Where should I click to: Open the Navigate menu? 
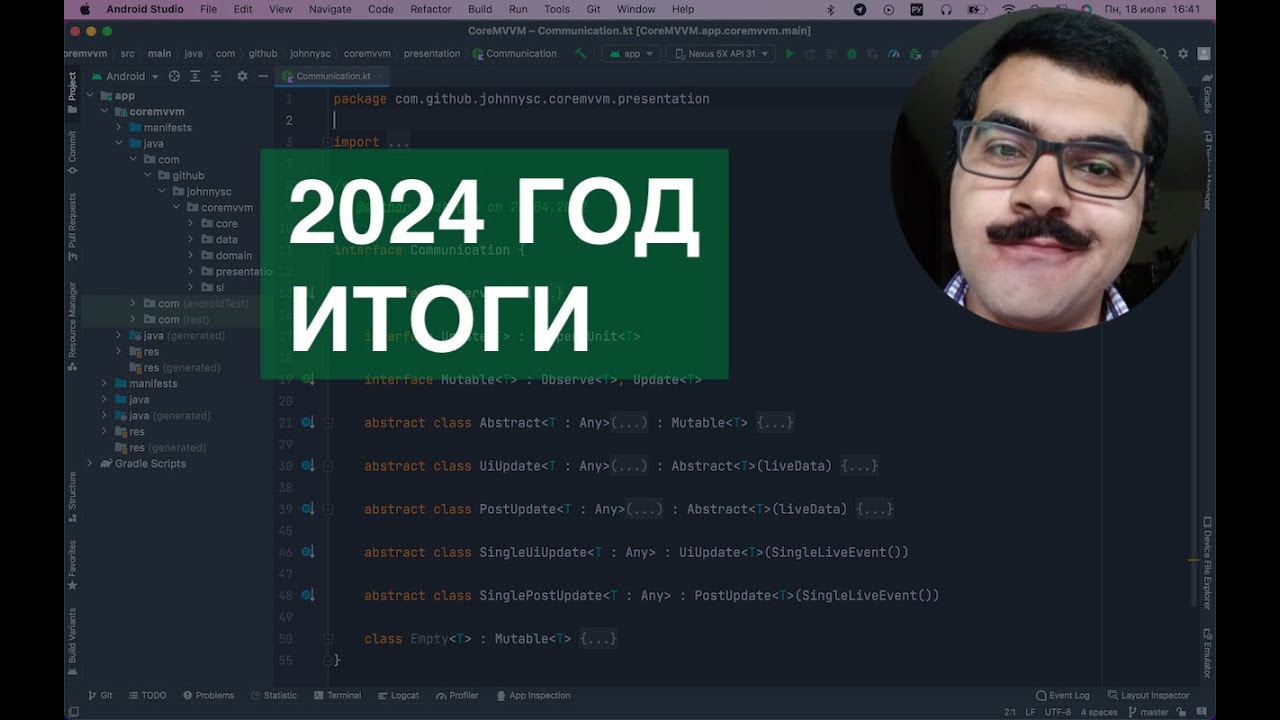click(330, 9)
